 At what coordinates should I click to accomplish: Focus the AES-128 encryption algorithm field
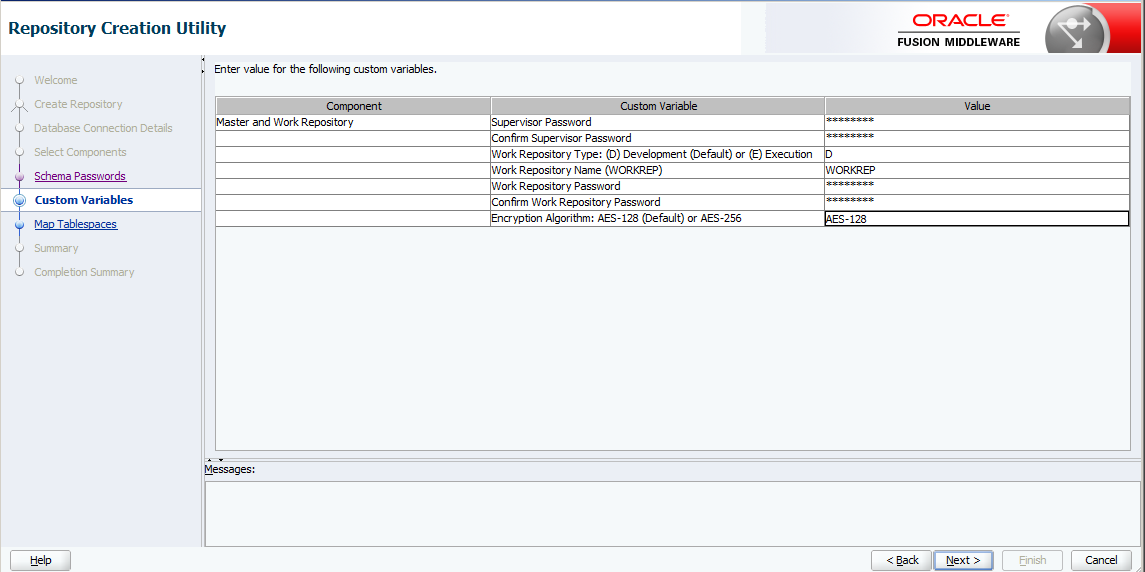976,219
